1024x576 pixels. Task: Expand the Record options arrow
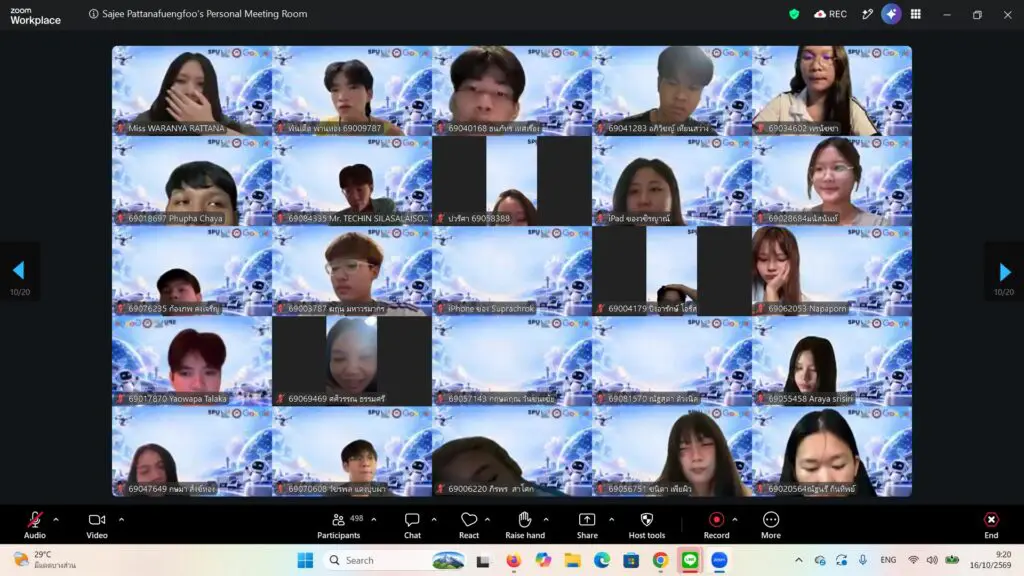tap(735, 520)
